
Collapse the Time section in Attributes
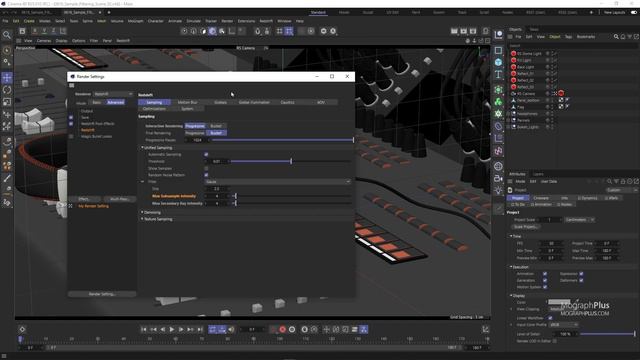(511, 236)
